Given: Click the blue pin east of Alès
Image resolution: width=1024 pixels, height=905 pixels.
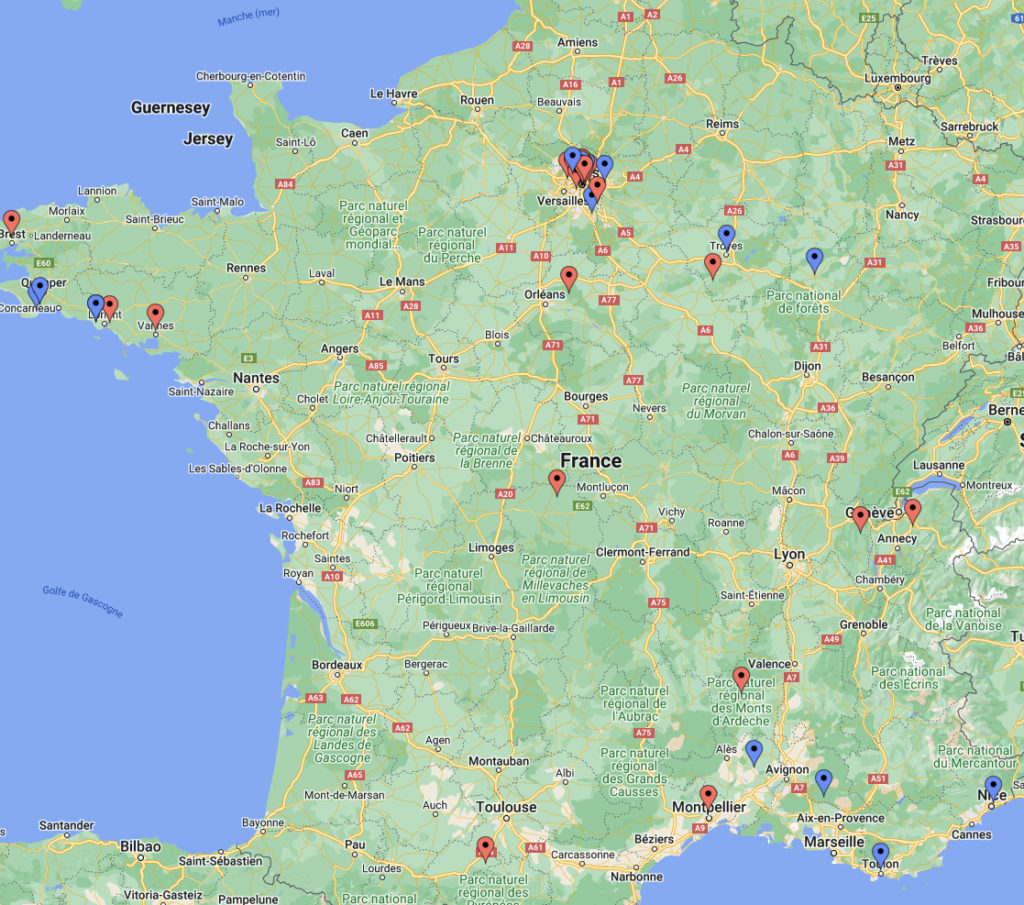Looking at the screenshot, I should tap(754, 751).
